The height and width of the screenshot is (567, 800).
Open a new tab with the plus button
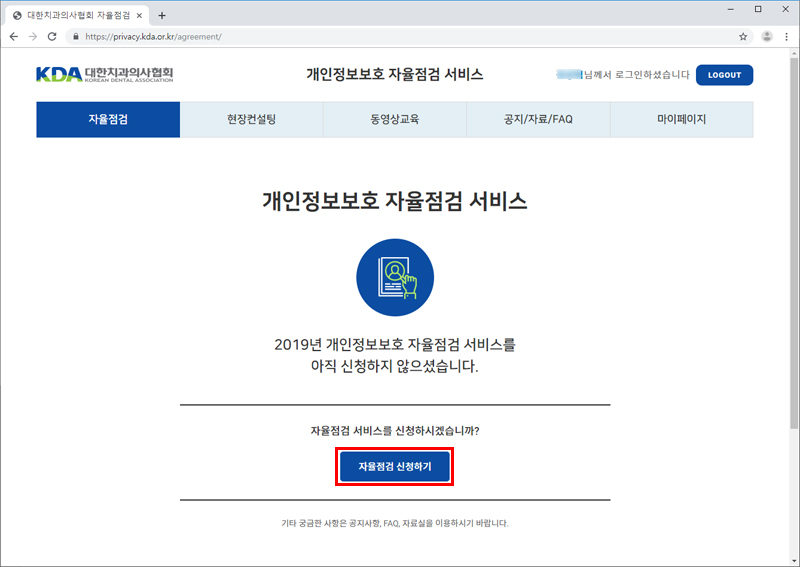162,15
